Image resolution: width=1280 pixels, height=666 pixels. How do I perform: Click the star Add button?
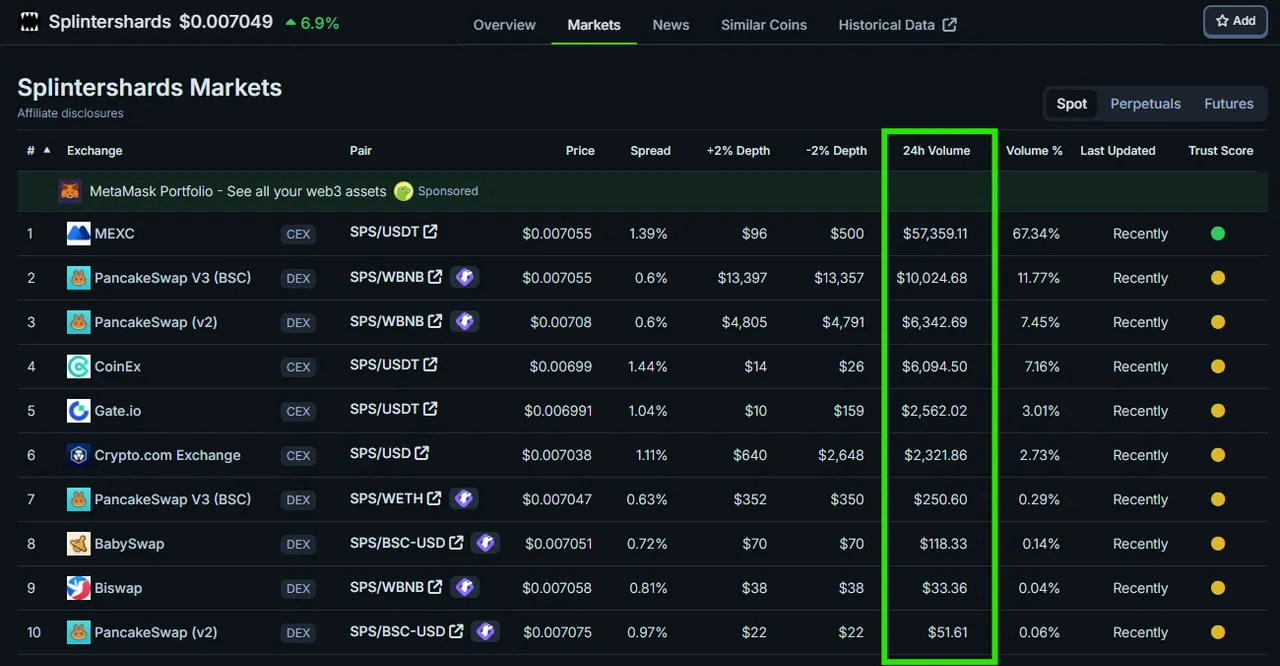[1235, 21]
